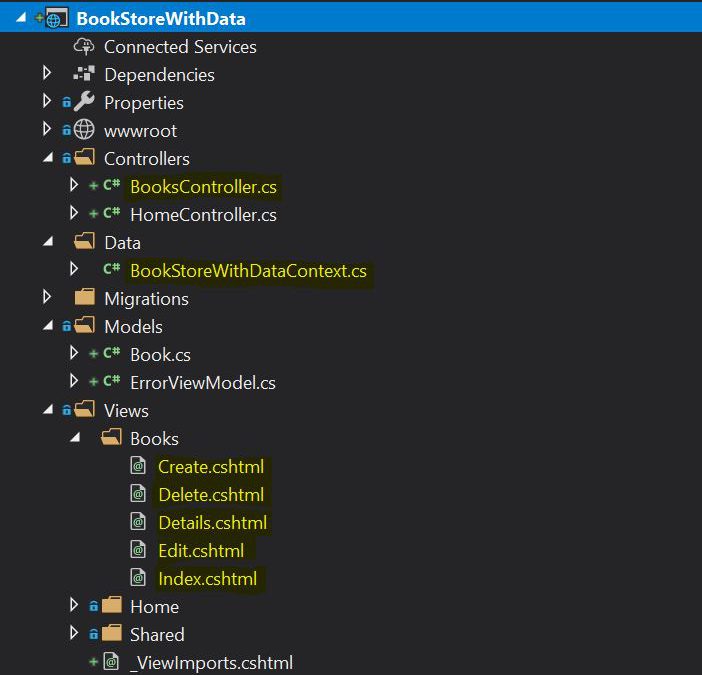
Task: Collapse the Books folder arrow
Action: tap(73, 439)
